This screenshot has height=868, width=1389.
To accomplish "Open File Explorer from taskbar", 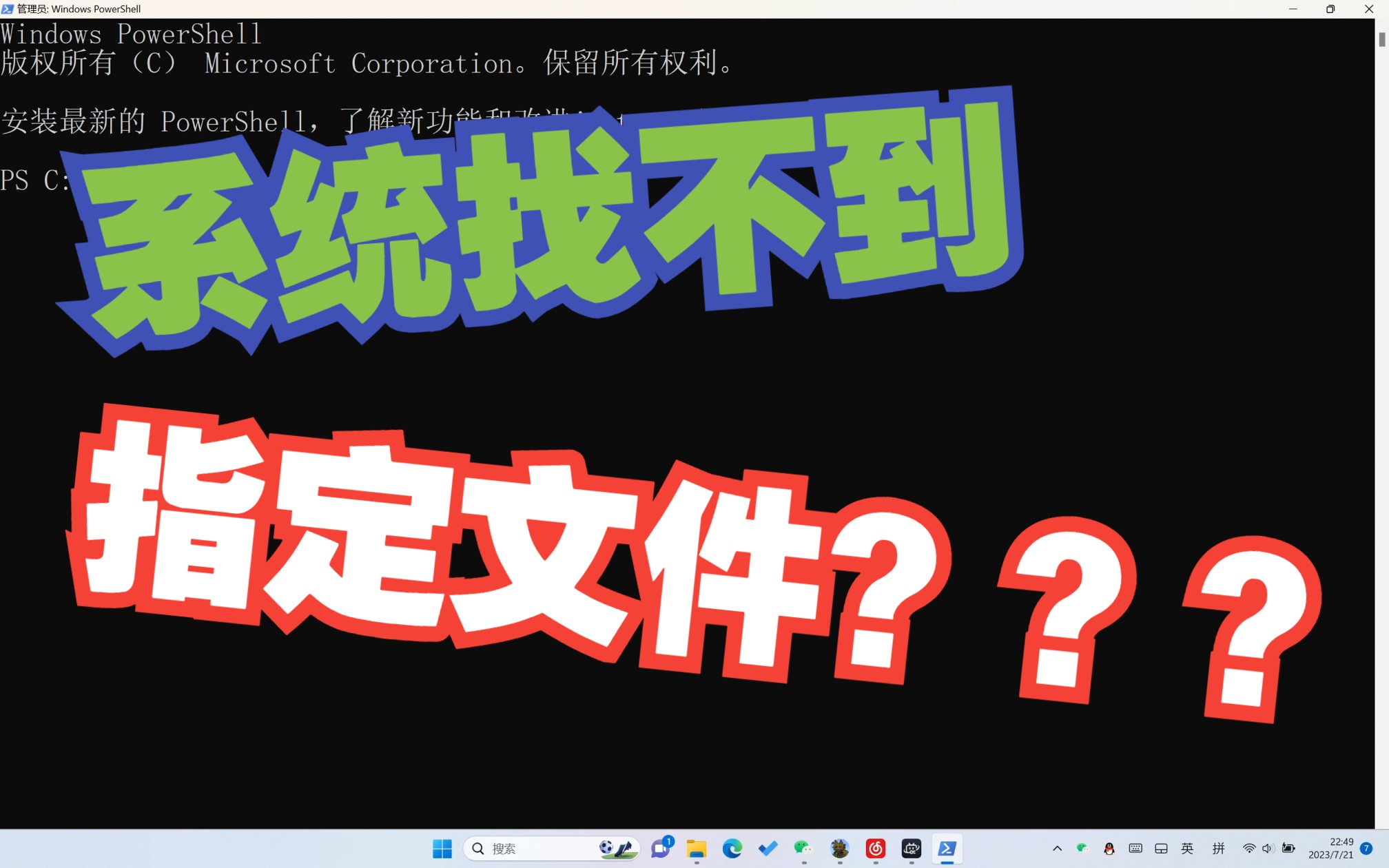I will click(x=697, y=849).
